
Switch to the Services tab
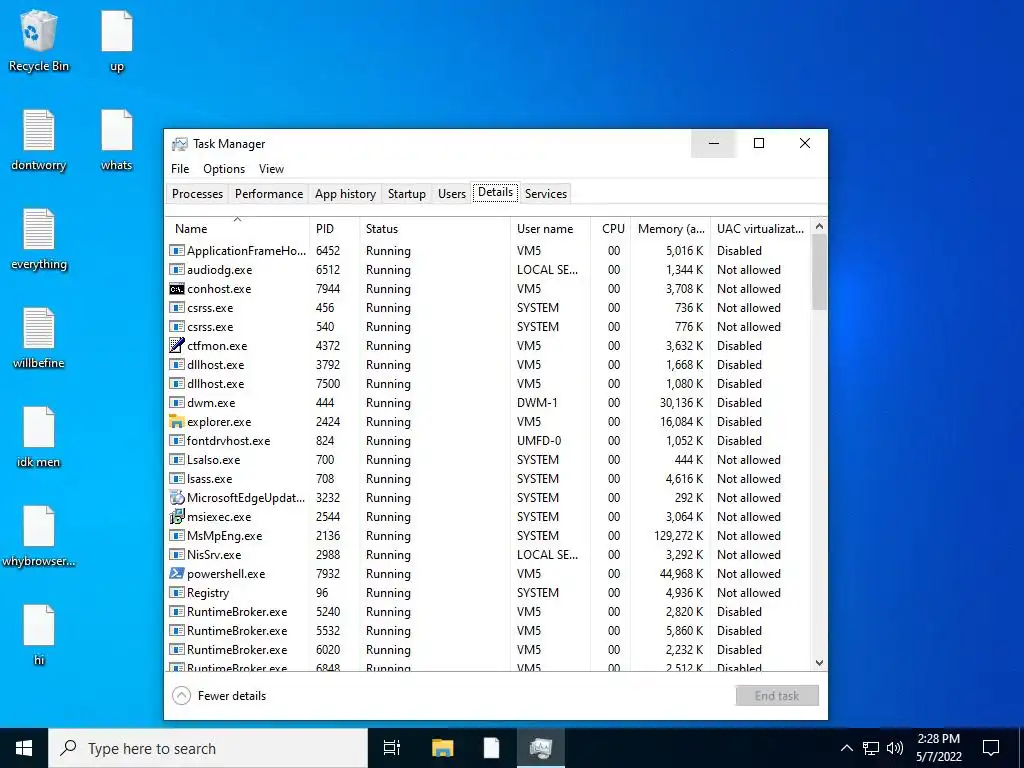[x=546, y=194]
